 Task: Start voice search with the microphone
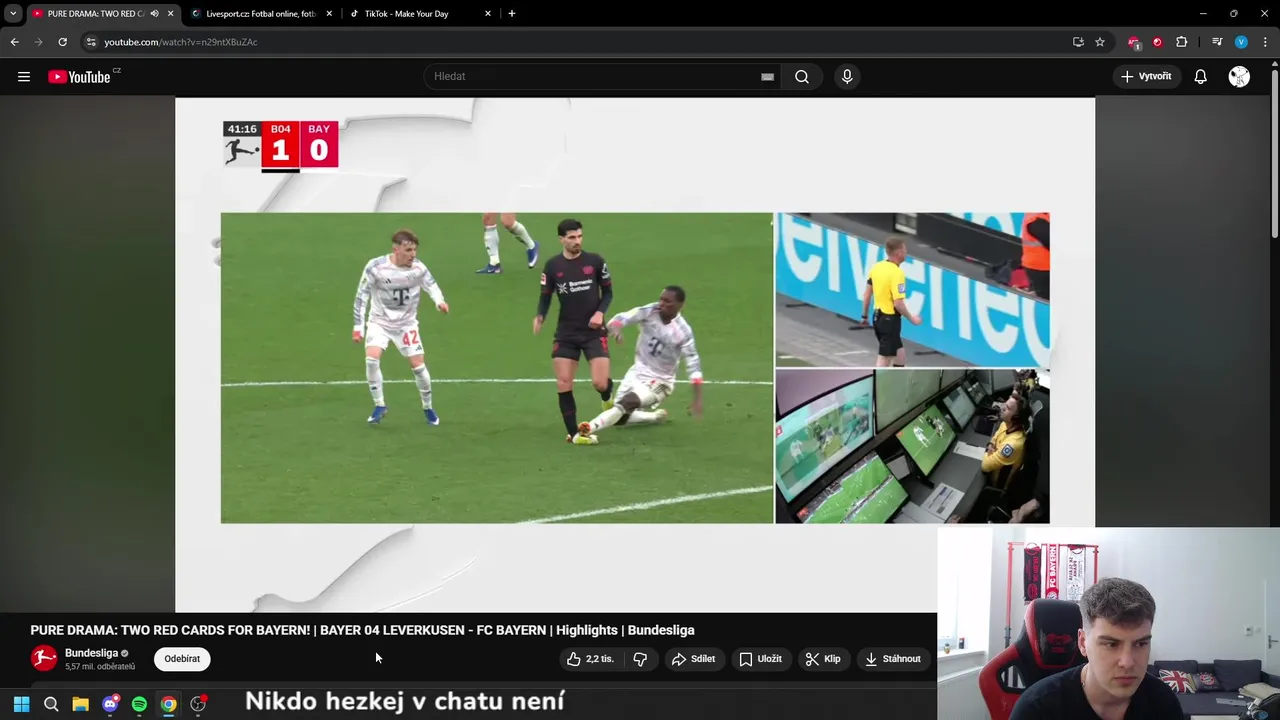point(847,77)
